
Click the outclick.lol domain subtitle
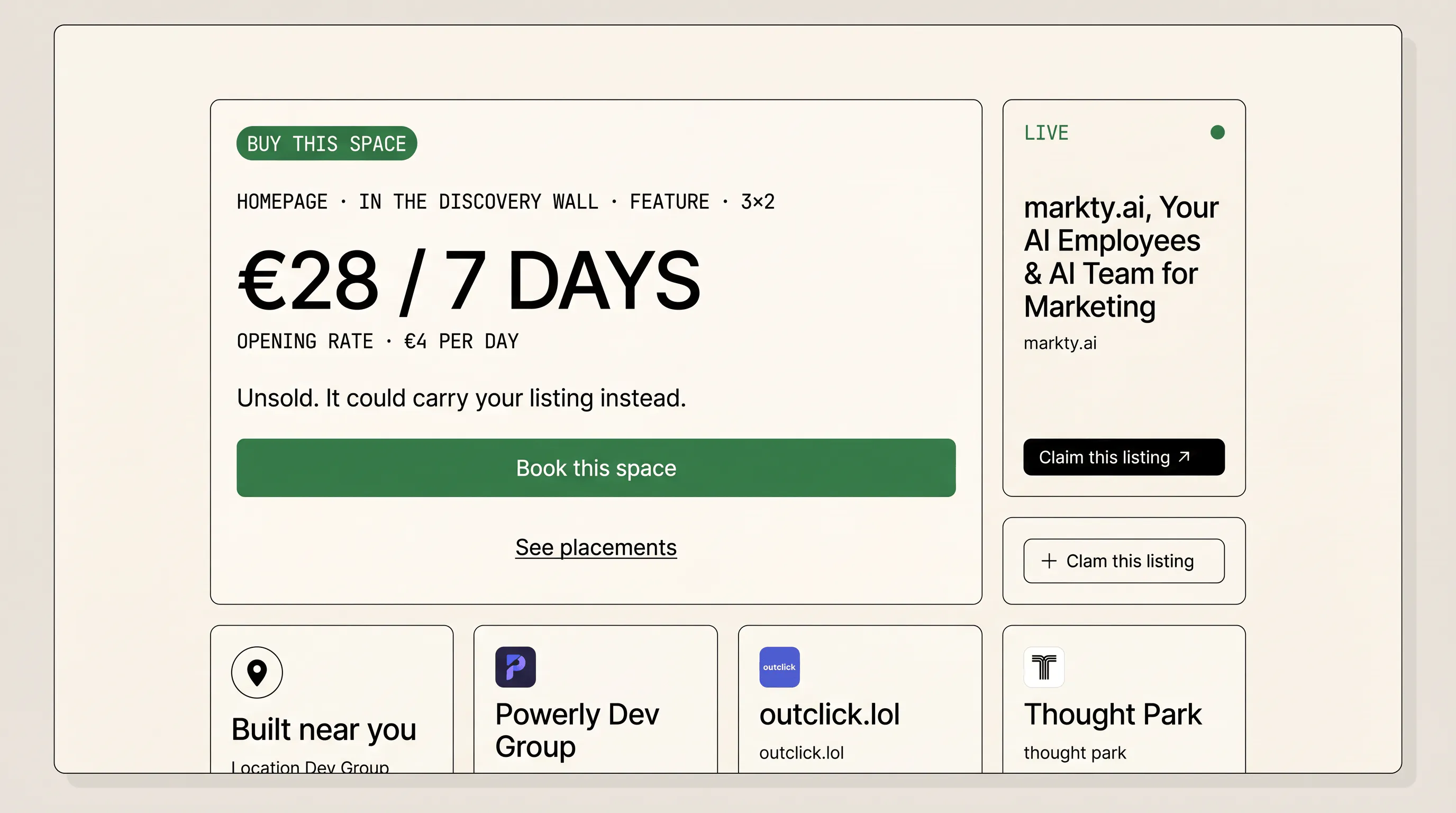(x=802, y=753)
